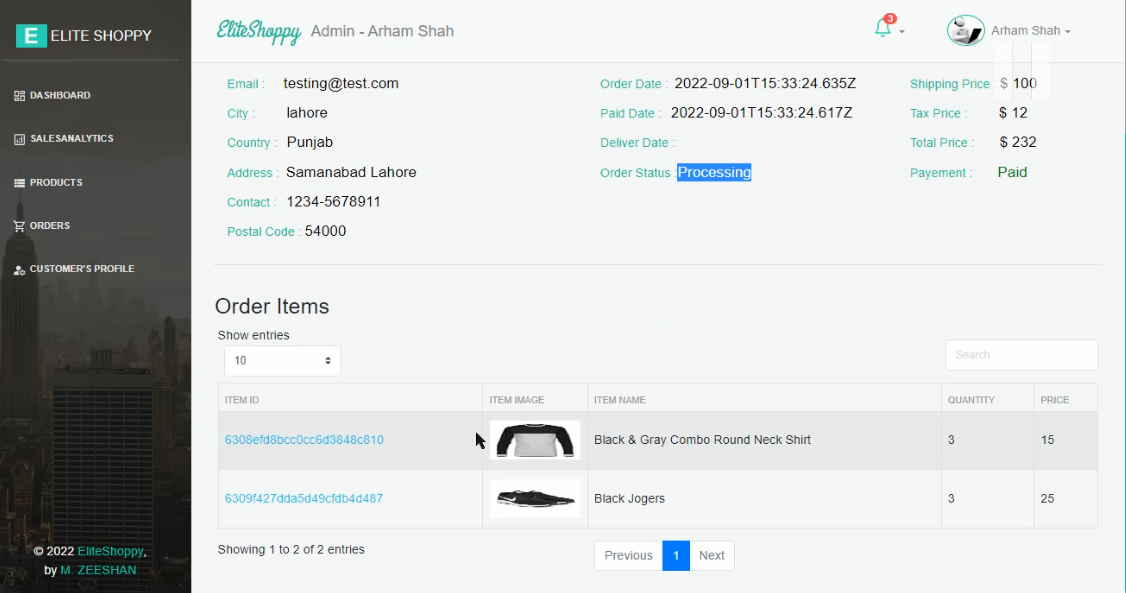Click the email testing@test.com
Viewport: 1126px width, 593px height.
tap(341, 83)
